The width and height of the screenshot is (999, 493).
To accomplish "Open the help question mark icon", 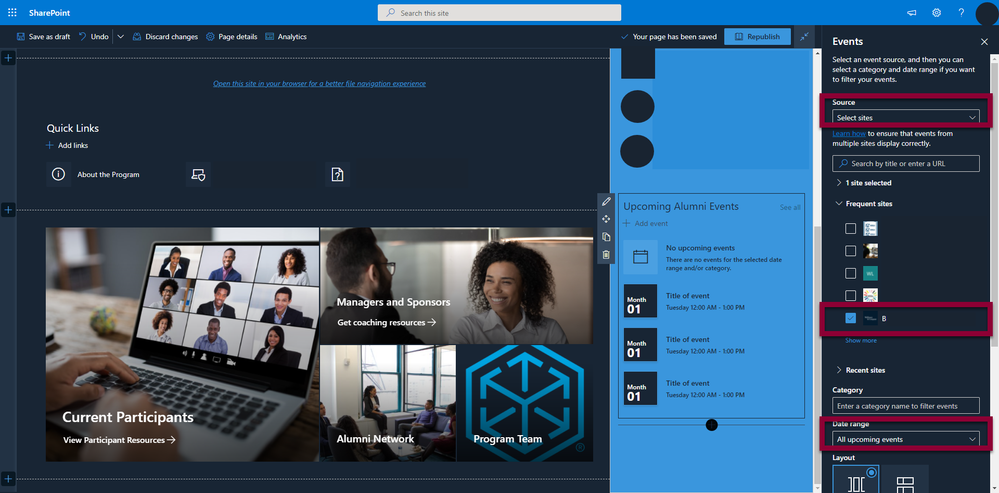I will pyautogui.click(x=961, y=13).
